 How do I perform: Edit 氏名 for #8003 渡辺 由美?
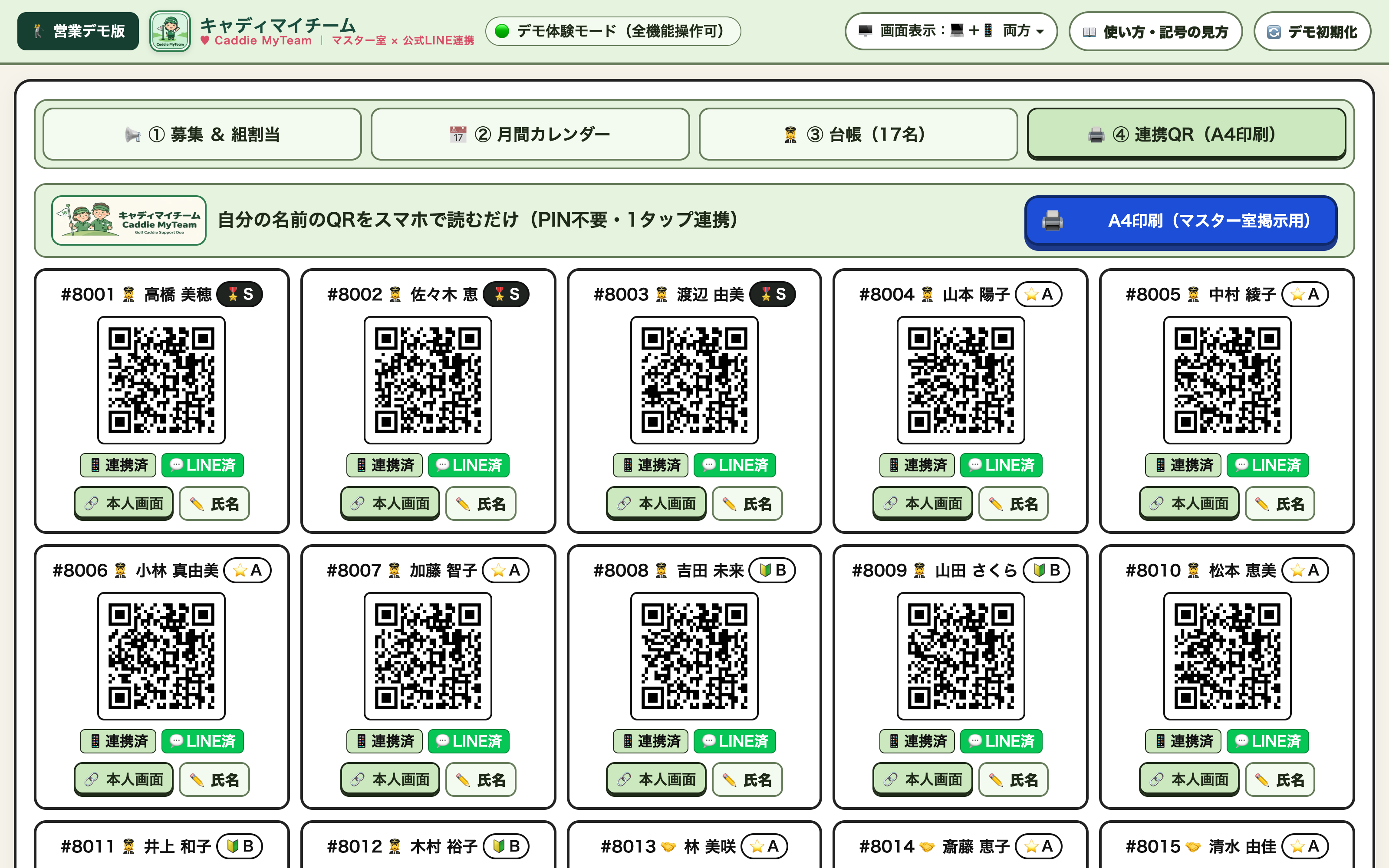coord(747,503)
